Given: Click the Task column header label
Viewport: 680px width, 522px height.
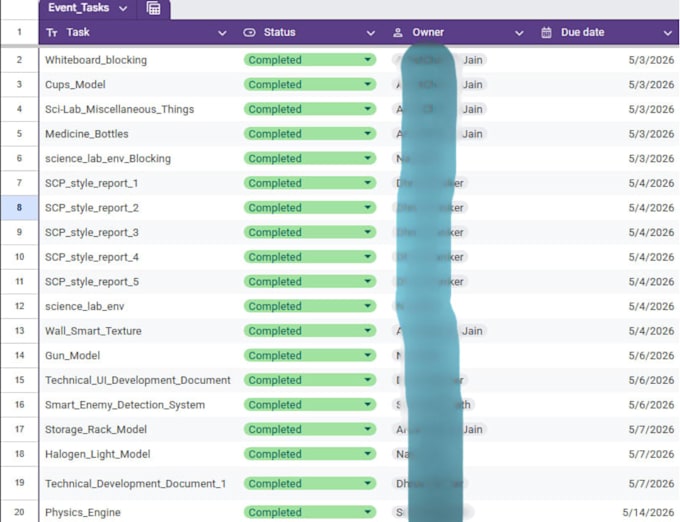Looking at the screenshot, I should click(78, 33).
